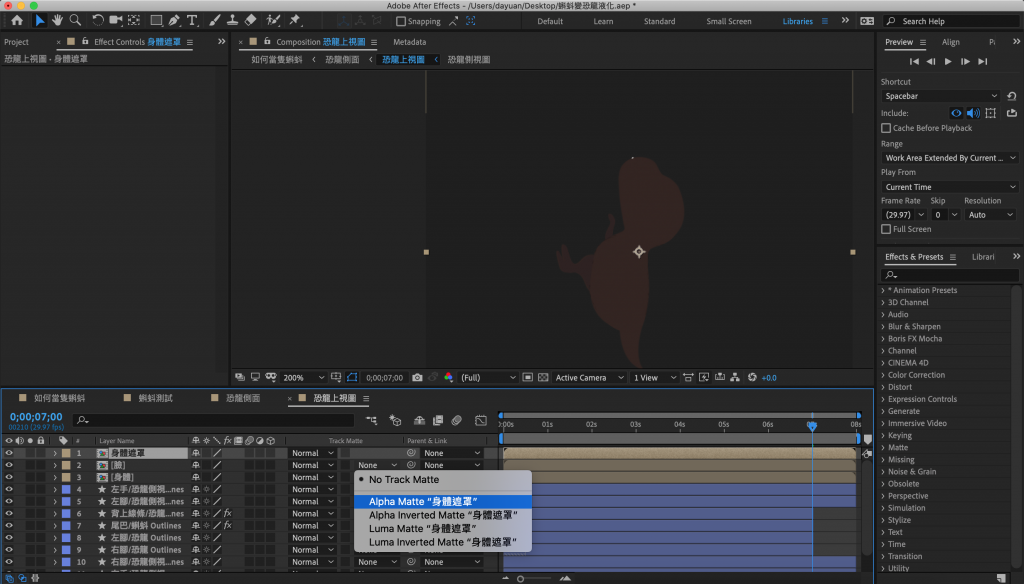Hide layer 7 尾巴/蝌蚪 Outlines eye icon
The image size is (1024, 584).
pos(8,525)
